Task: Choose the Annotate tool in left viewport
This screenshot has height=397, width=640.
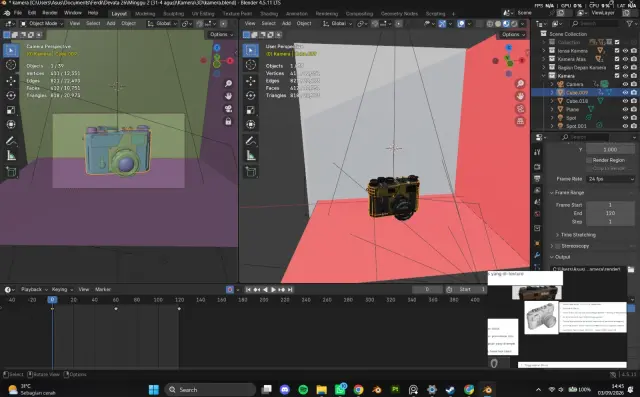Action: click(11, 141)
